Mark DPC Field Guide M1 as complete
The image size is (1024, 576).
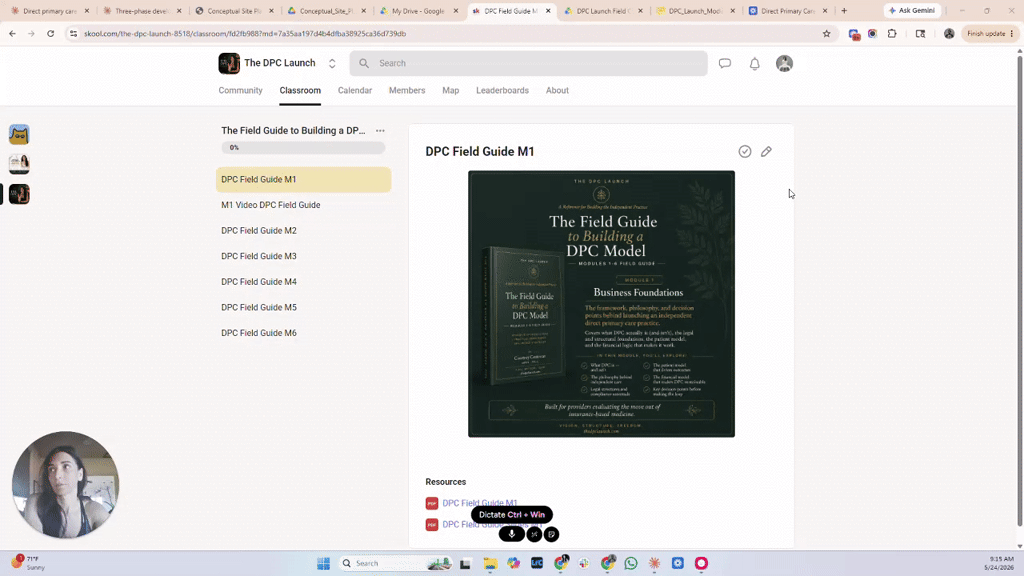click(744, 152)
